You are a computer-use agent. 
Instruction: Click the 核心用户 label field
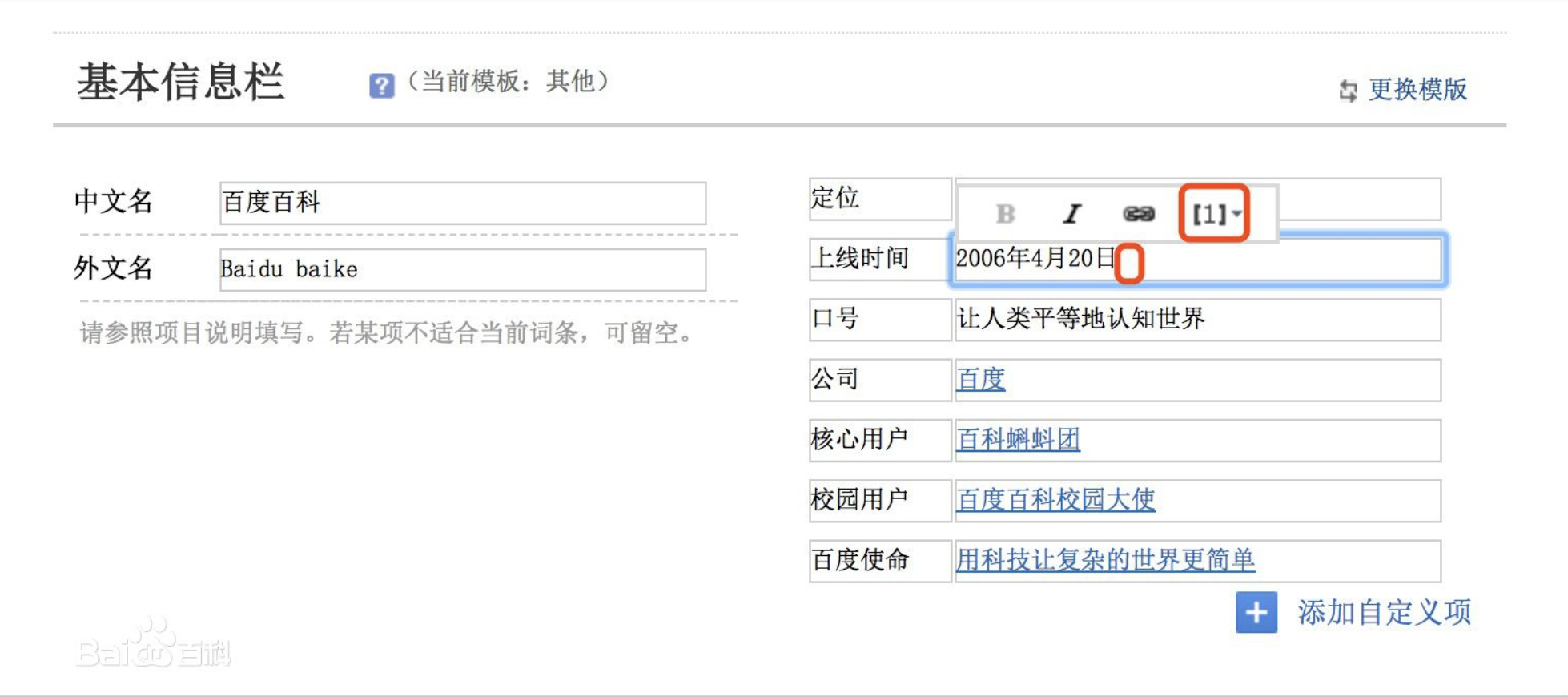pos(880,440)
